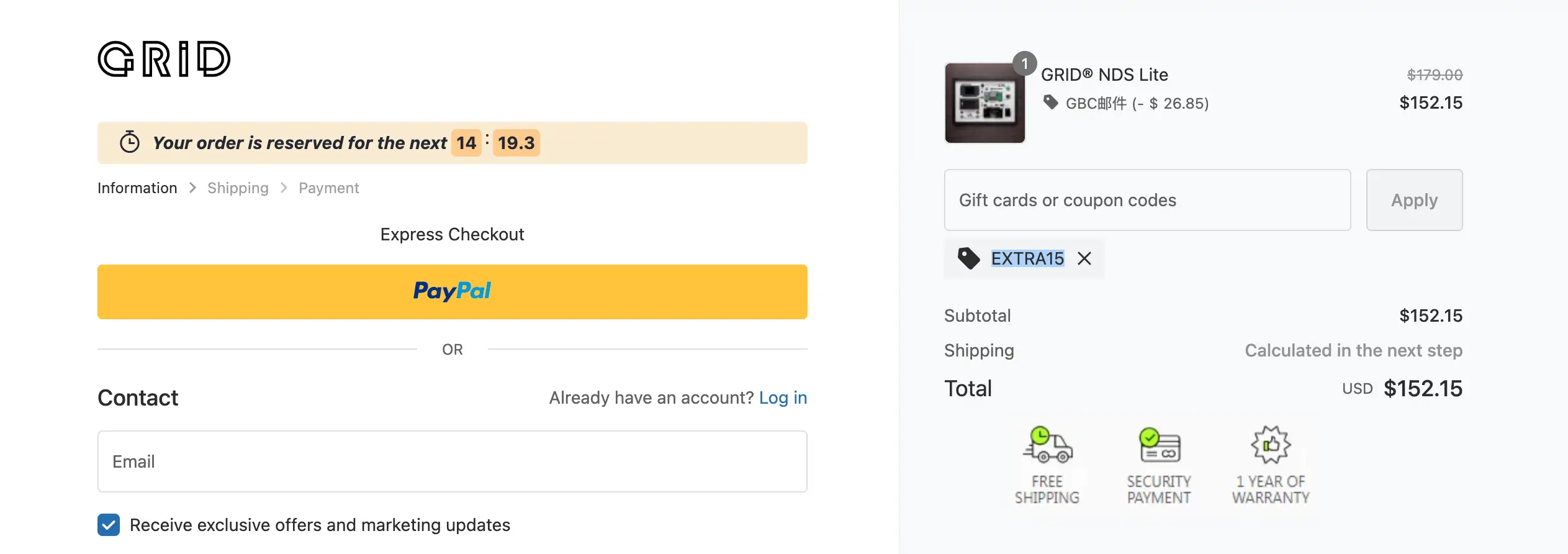Open the GRID NDS Lite product thumbnail
Screen dimensions: 1568x554
tap(985, 103)
